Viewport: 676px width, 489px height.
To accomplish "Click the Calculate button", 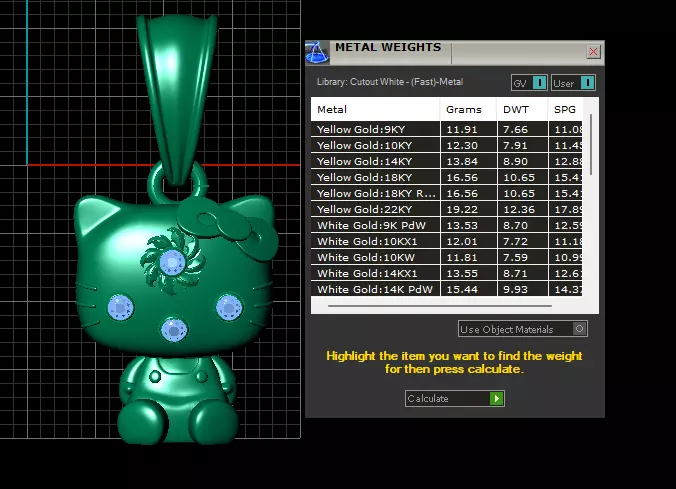I will [x=454, y=398].
